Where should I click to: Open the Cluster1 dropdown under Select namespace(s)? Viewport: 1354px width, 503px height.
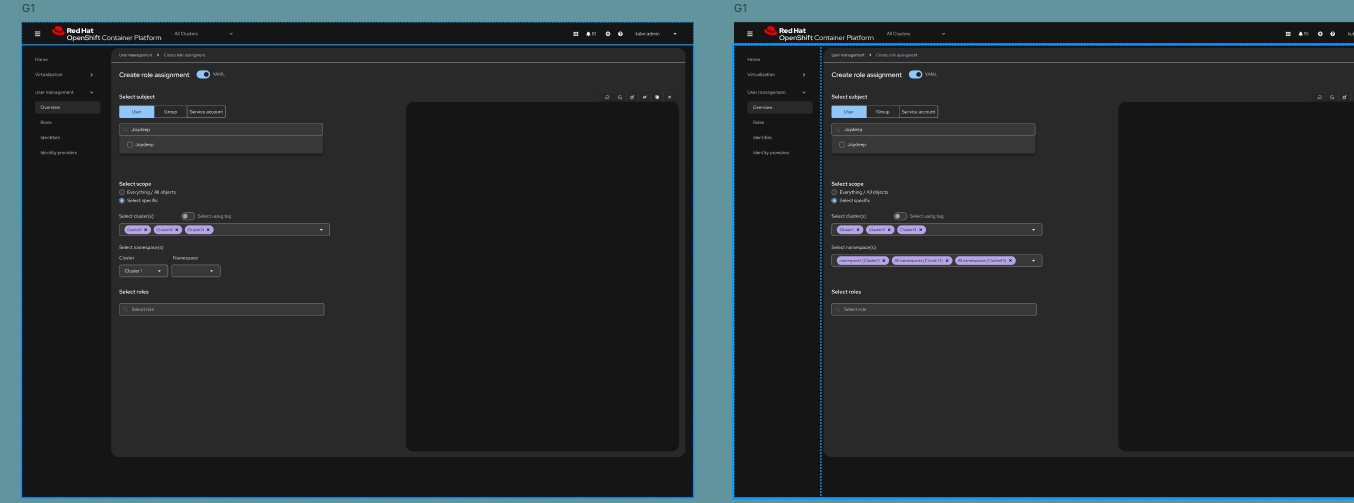[143, 271]
